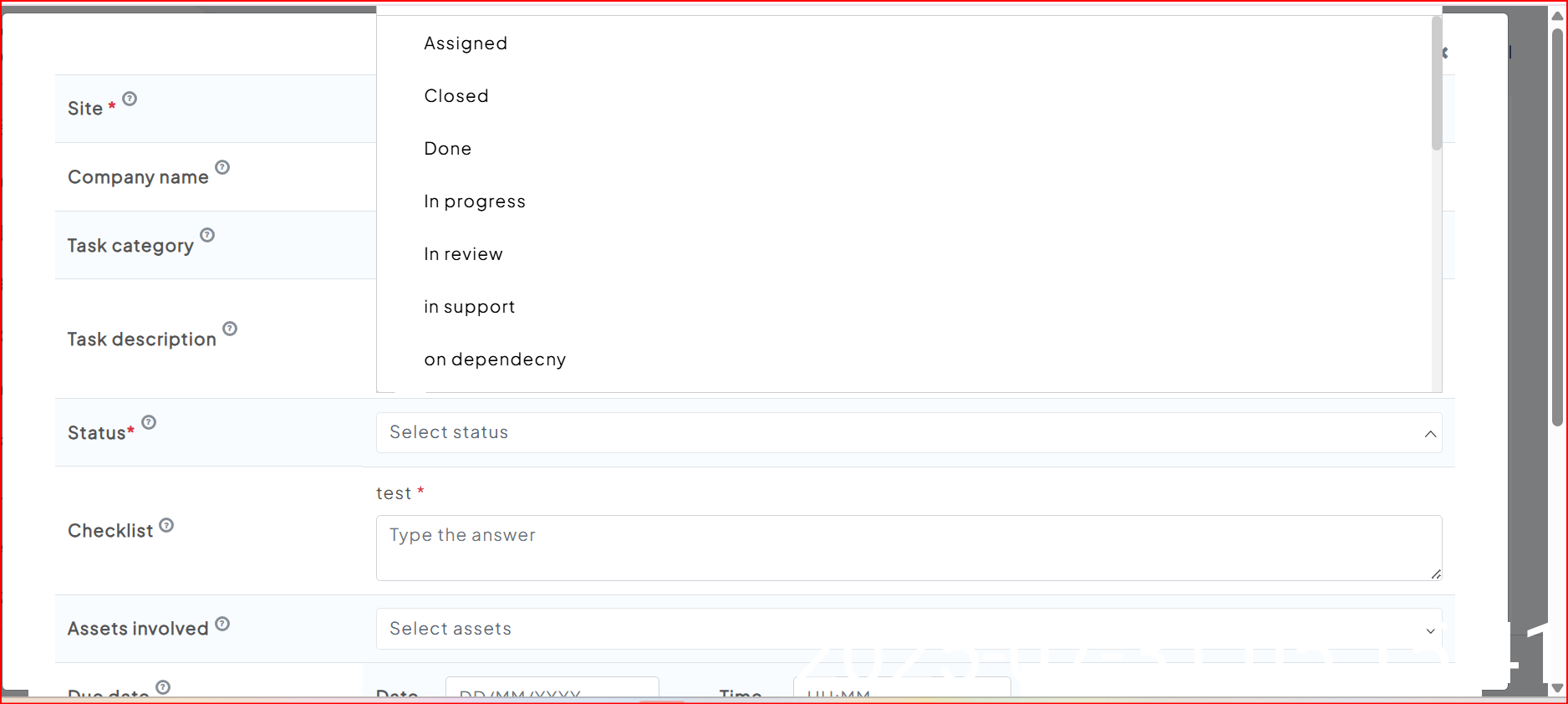
Task: Click the help icon next to Site
Action: (x=130, y=99)
